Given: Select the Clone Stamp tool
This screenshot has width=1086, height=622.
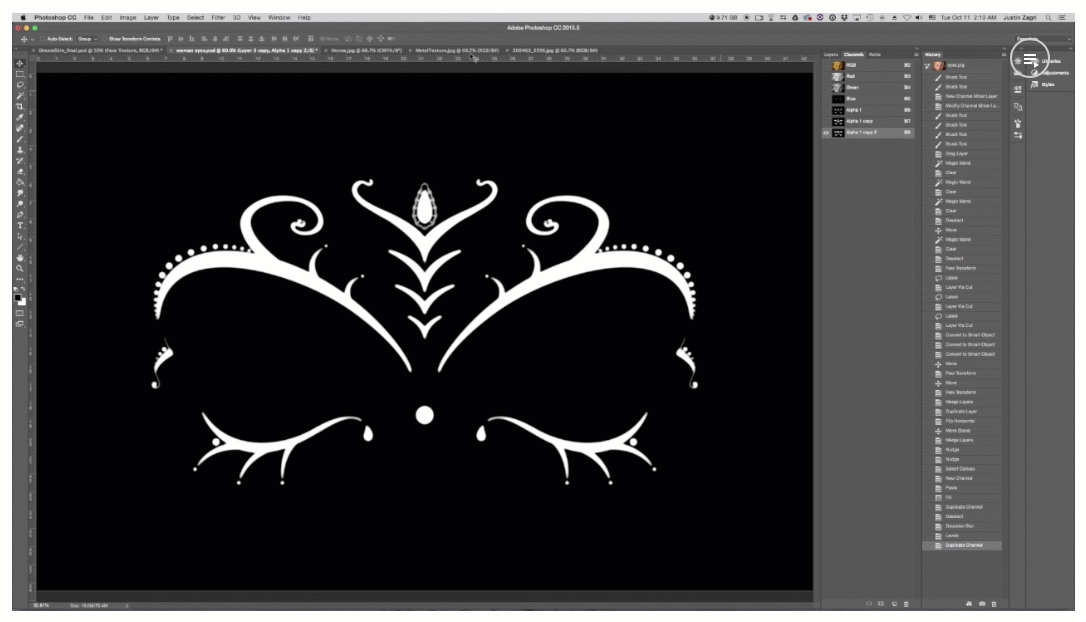Looking at the screenshot, I should [20, 150].
